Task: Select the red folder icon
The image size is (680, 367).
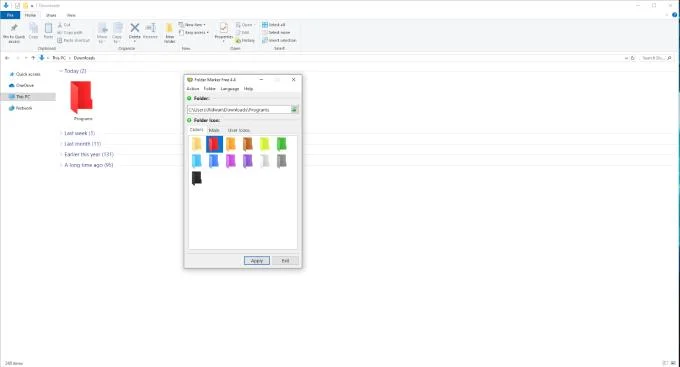Action: click(214, 144)
